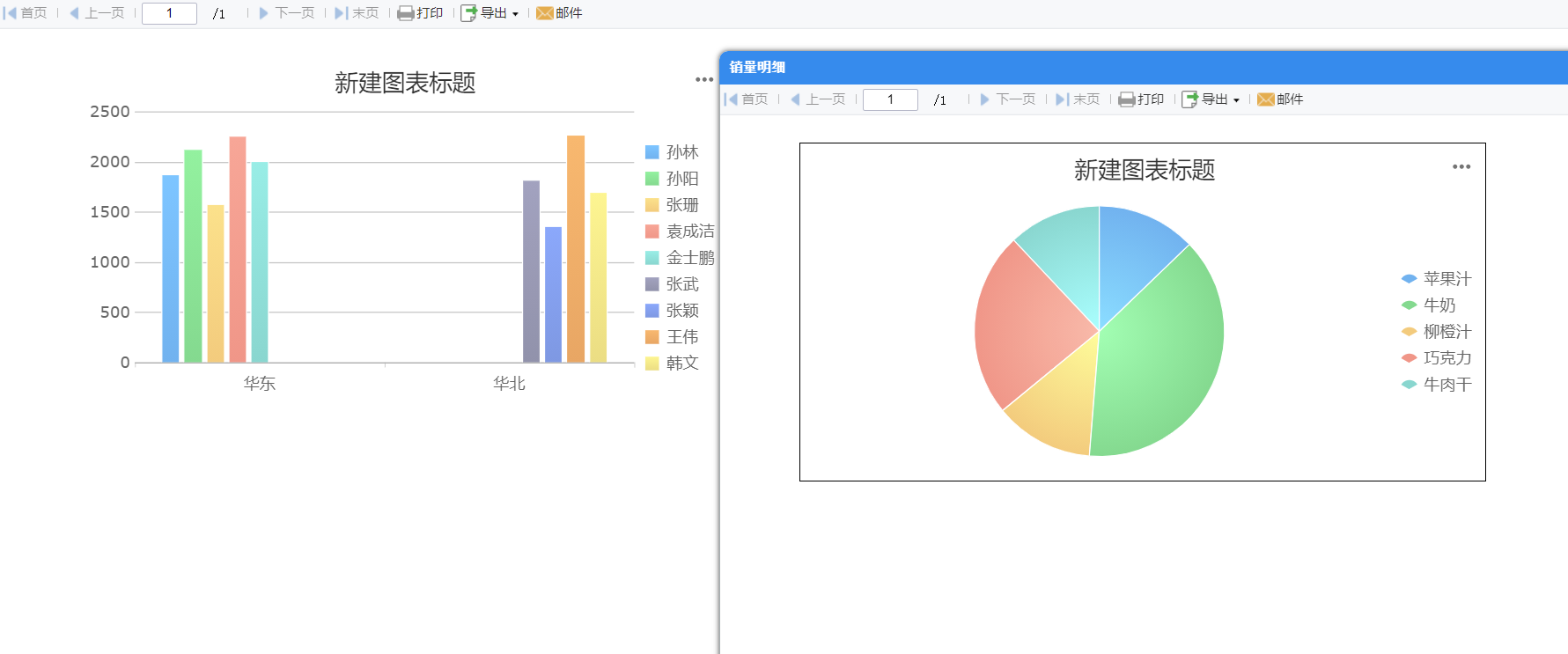Open export menu in main toolbar
The width and height of the screenshot is (1568, 654).
490,13
